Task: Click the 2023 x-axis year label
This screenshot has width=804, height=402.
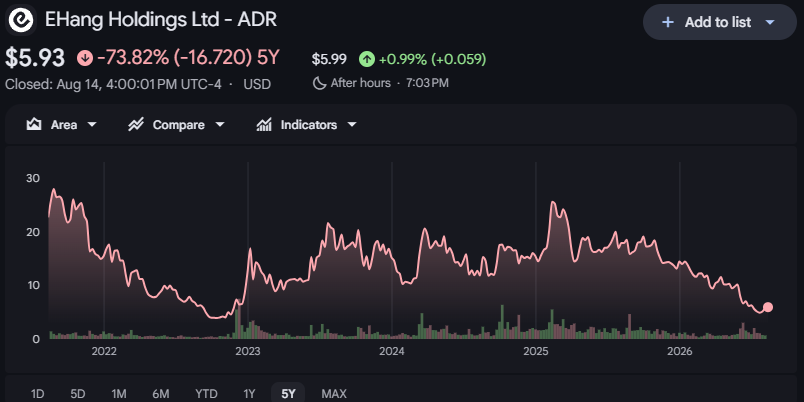Action: click(248, 352)
